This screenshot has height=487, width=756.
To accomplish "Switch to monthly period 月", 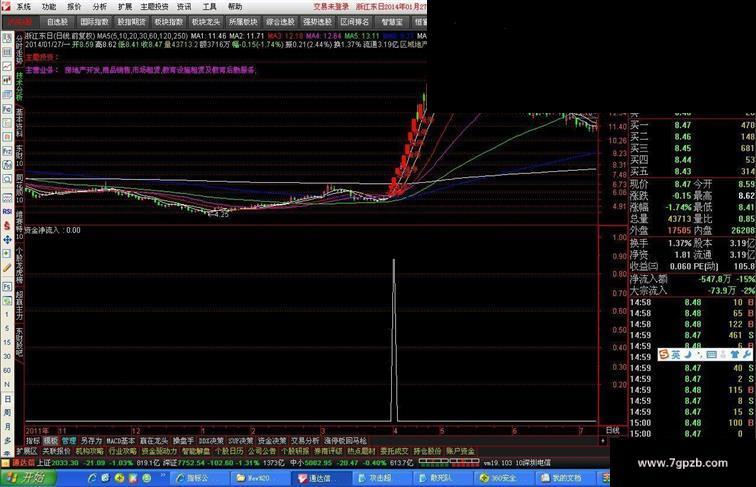I will pyautogui.click(x=7, y=427).
